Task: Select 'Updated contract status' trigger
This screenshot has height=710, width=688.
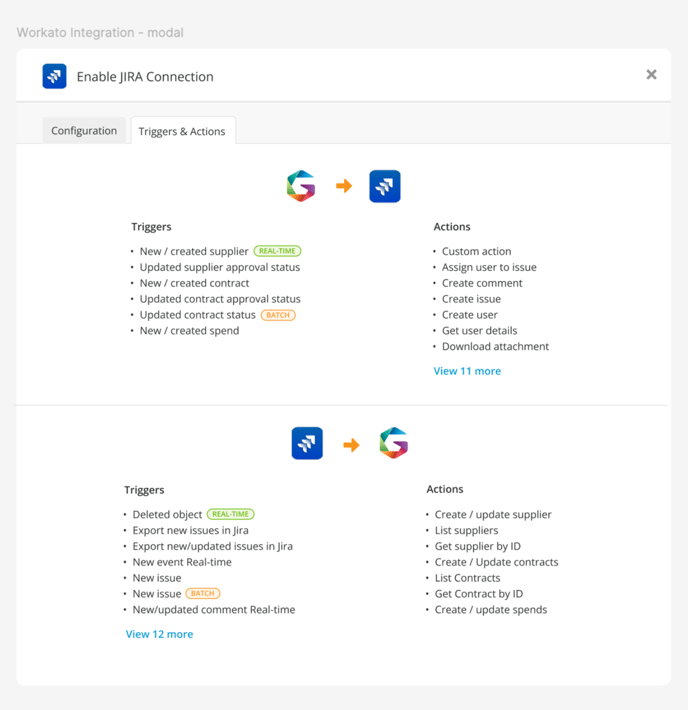Action: click(x=197, y=315)
